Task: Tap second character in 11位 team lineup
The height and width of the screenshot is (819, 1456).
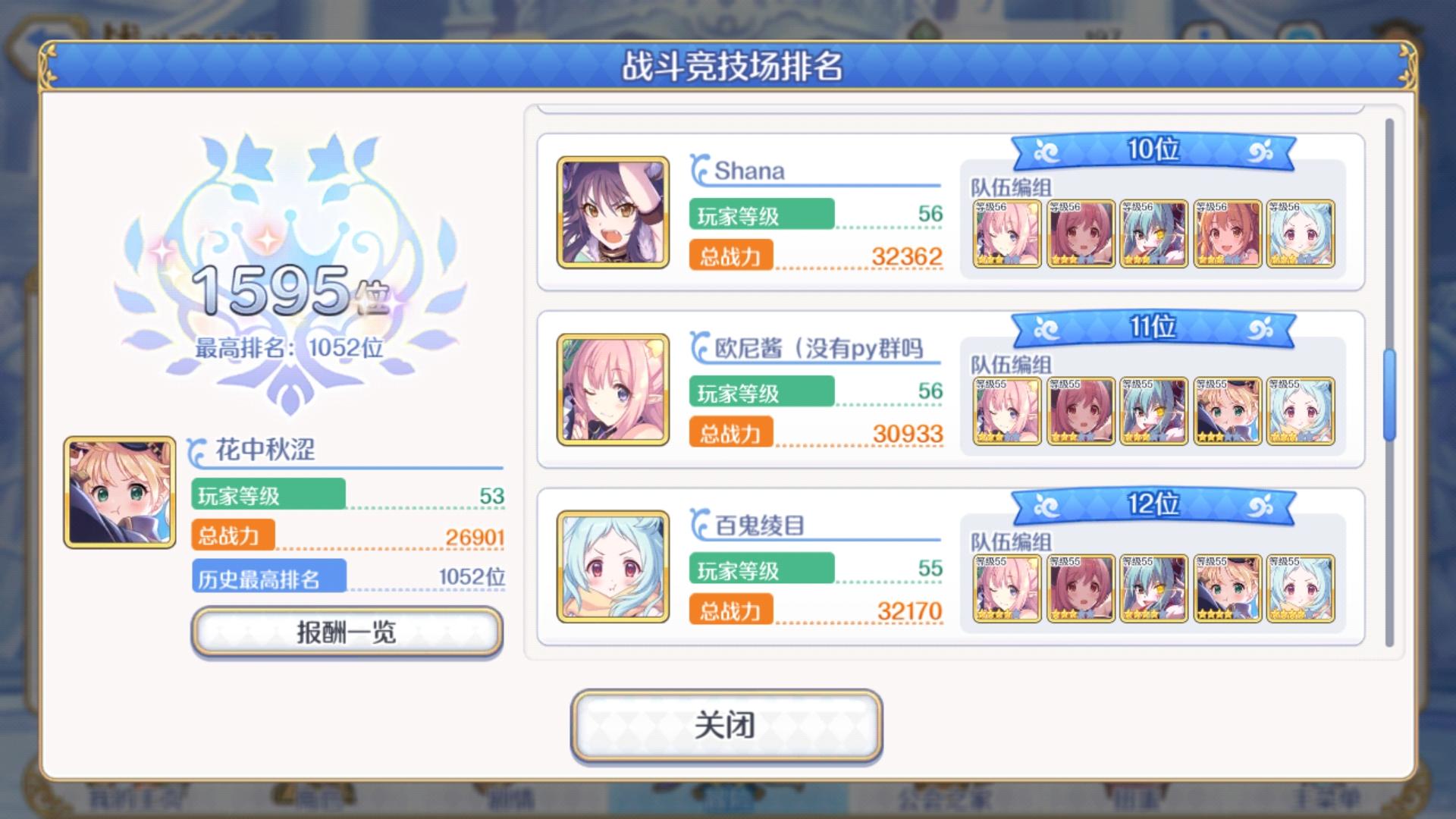Action: click(x=1081, y=411)
